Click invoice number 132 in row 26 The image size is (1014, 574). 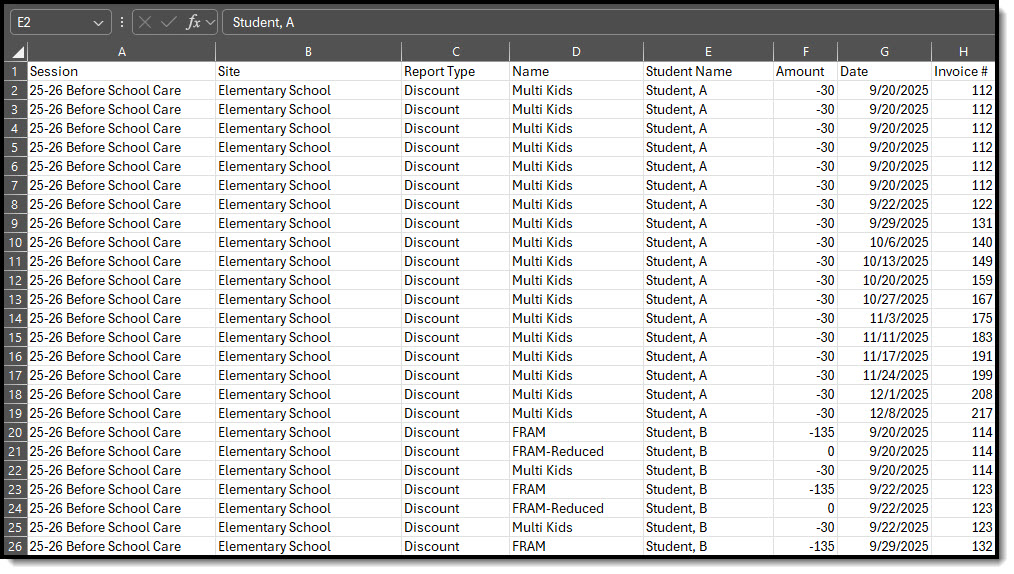963,546
